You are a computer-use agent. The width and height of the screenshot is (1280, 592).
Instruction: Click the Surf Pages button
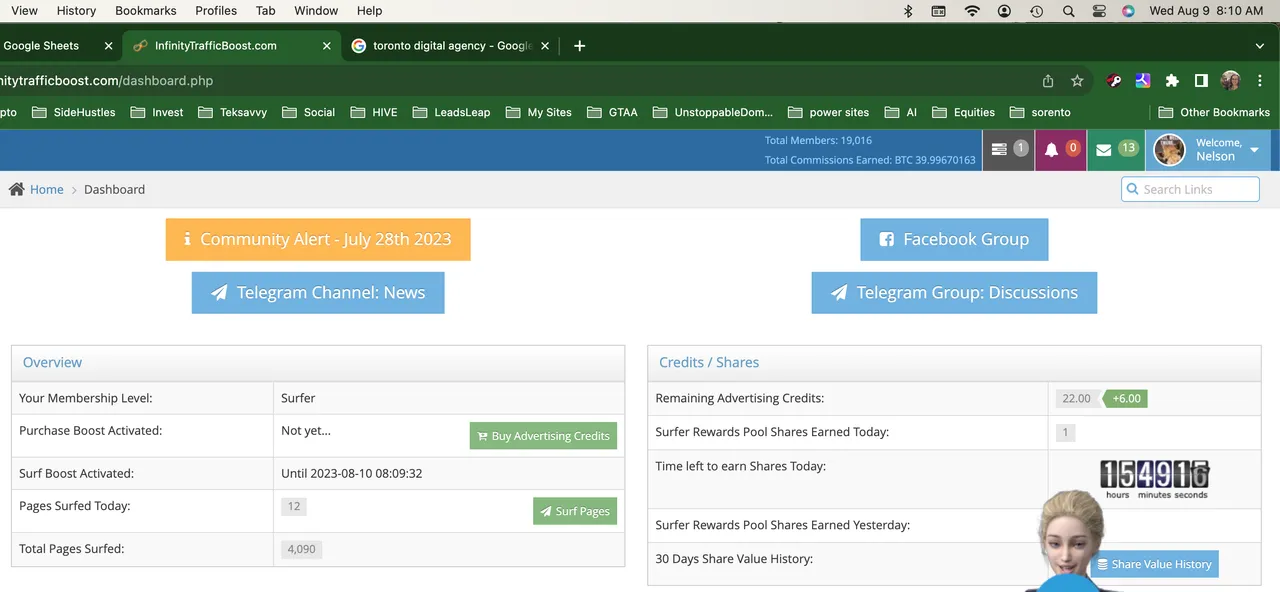tap(575, 511)
